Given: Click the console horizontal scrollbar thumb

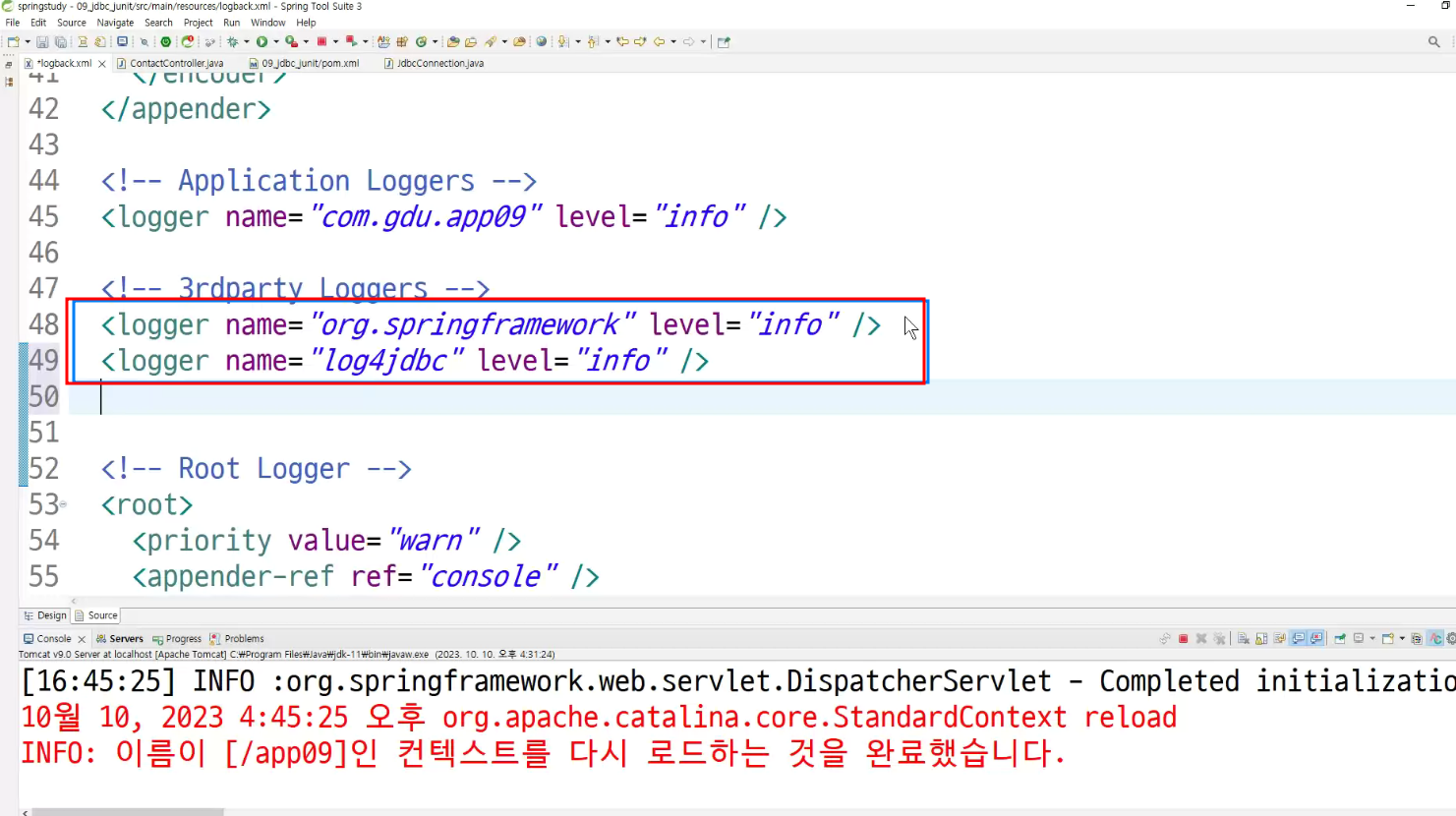Looking at the screenshot, I should pos(128,812).
